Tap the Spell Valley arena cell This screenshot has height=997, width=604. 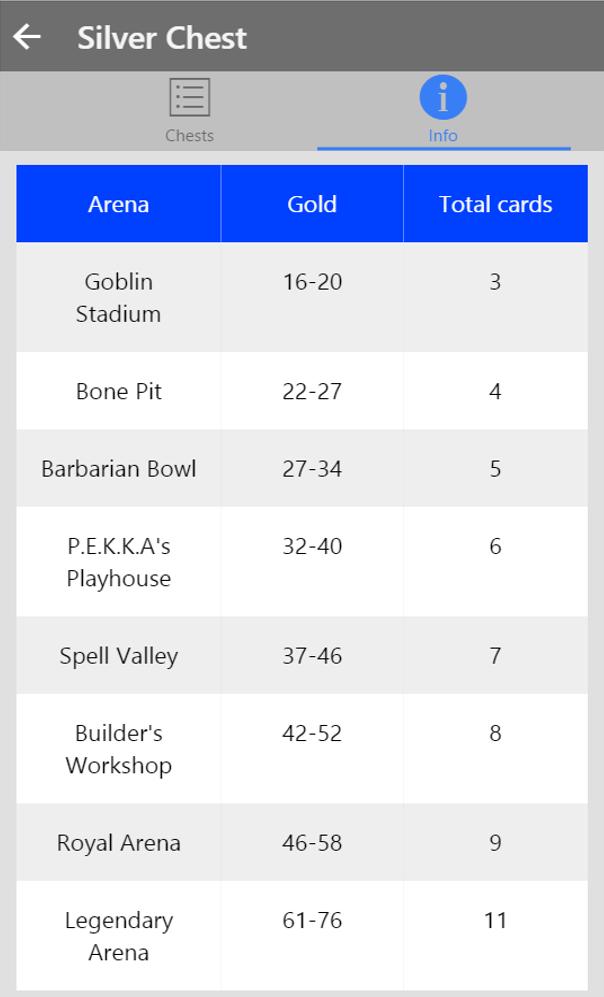(118, 656)
